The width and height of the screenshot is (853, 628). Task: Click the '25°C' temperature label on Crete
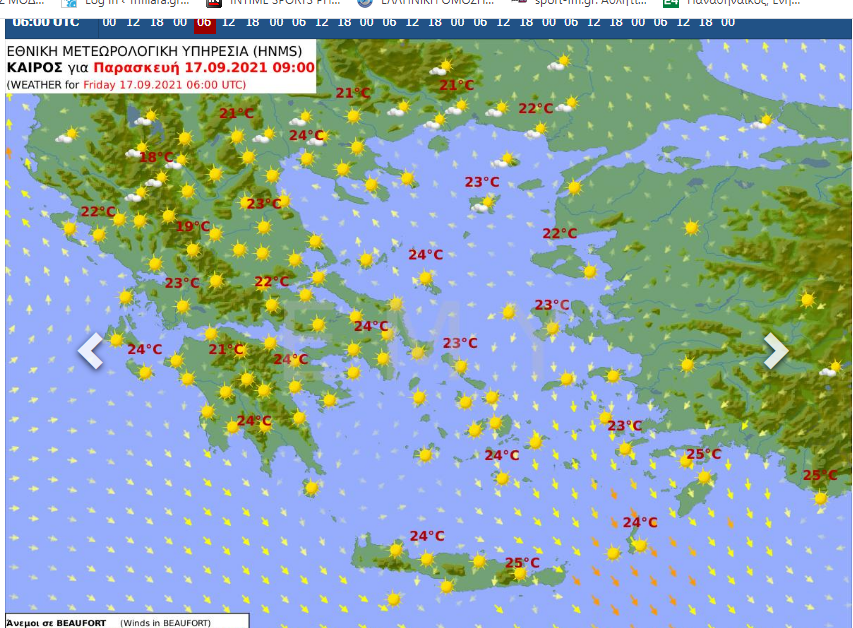(x=522, y=563)
